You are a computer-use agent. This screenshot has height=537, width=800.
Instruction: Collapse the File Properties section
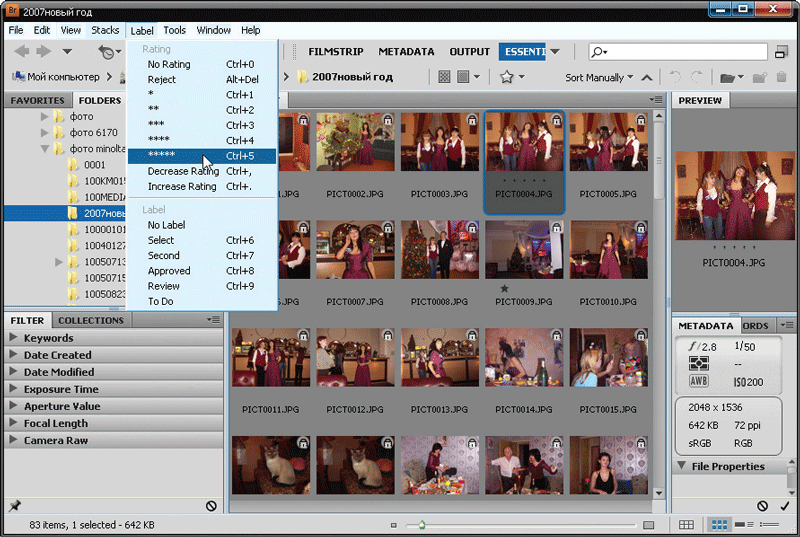682,466
